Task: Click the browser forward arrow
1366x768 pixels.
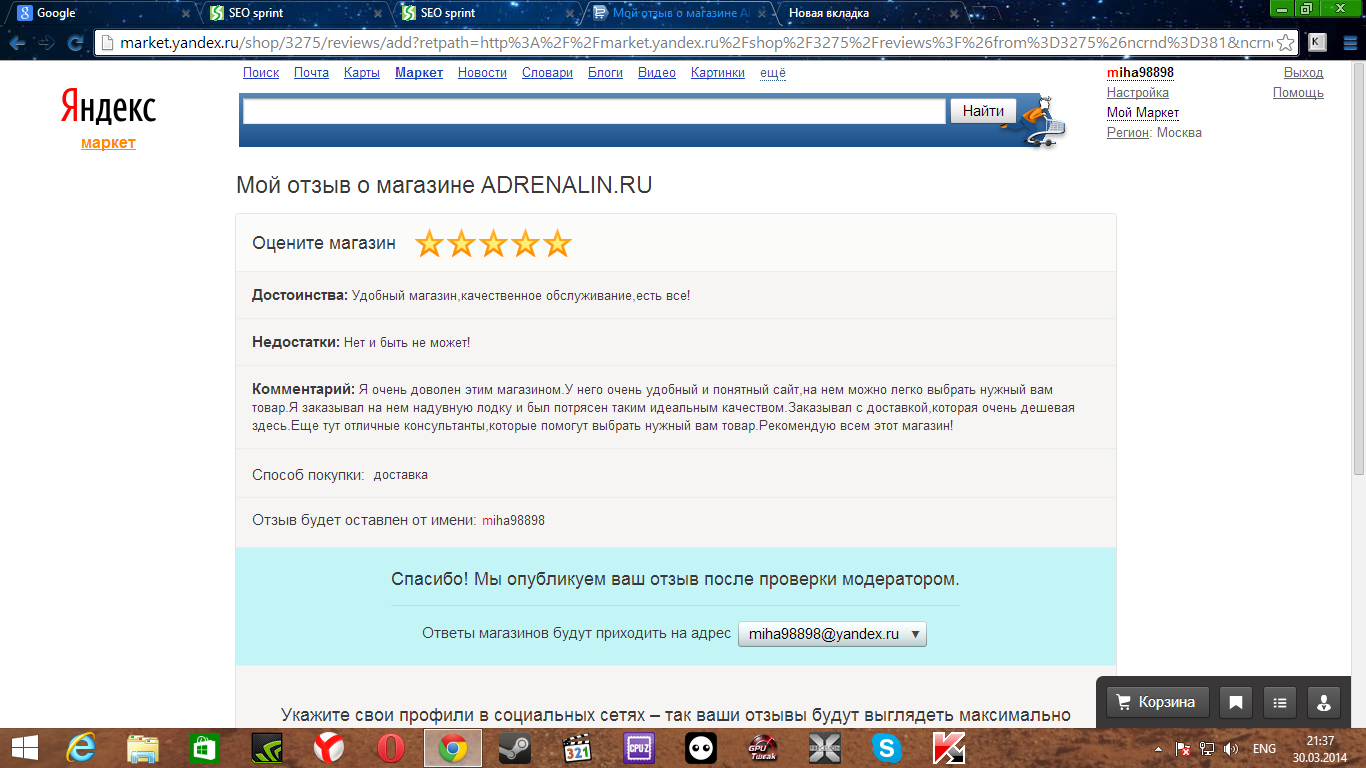Action: (46, 43)
